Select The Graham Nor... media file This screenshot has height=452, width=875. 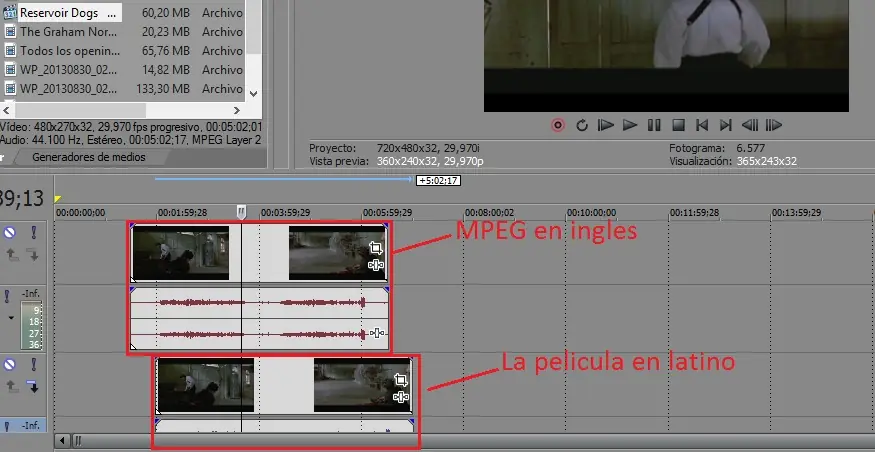point(69,32)
